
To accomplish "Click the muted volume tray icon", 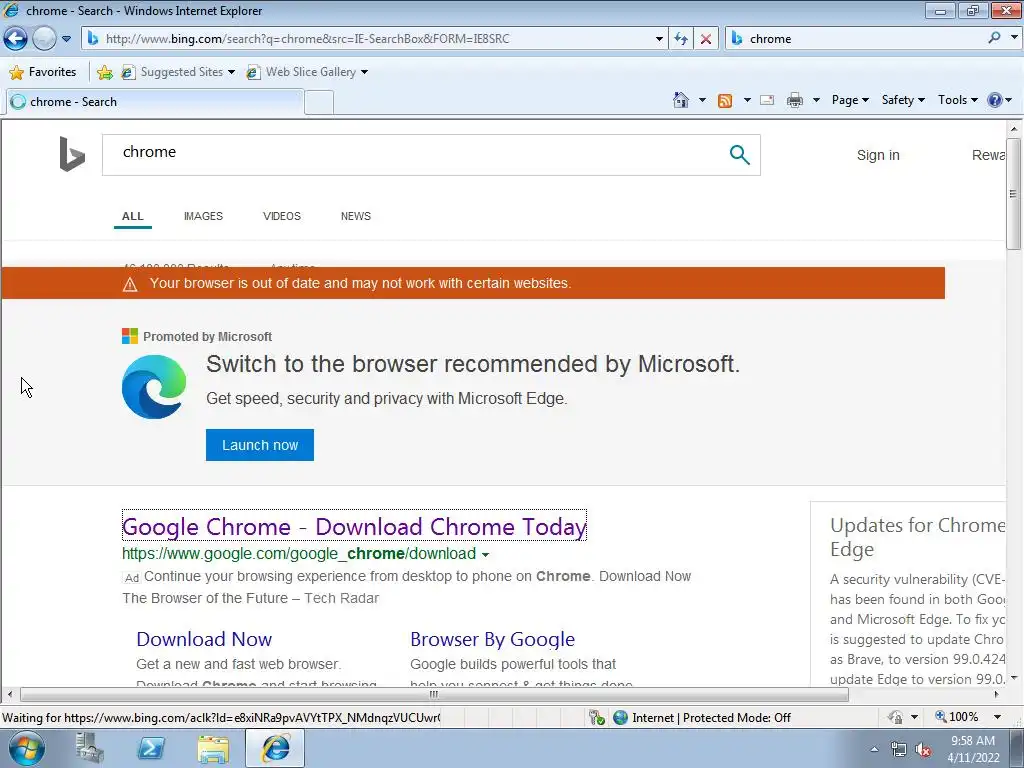I will pyautogui.click(x=923, y=750).
